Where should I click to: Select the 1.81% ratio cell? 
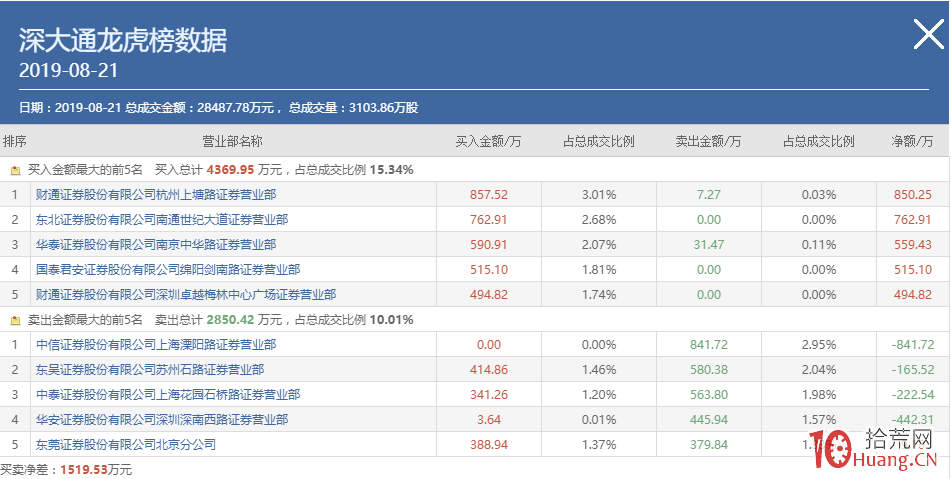coord(599,269)
